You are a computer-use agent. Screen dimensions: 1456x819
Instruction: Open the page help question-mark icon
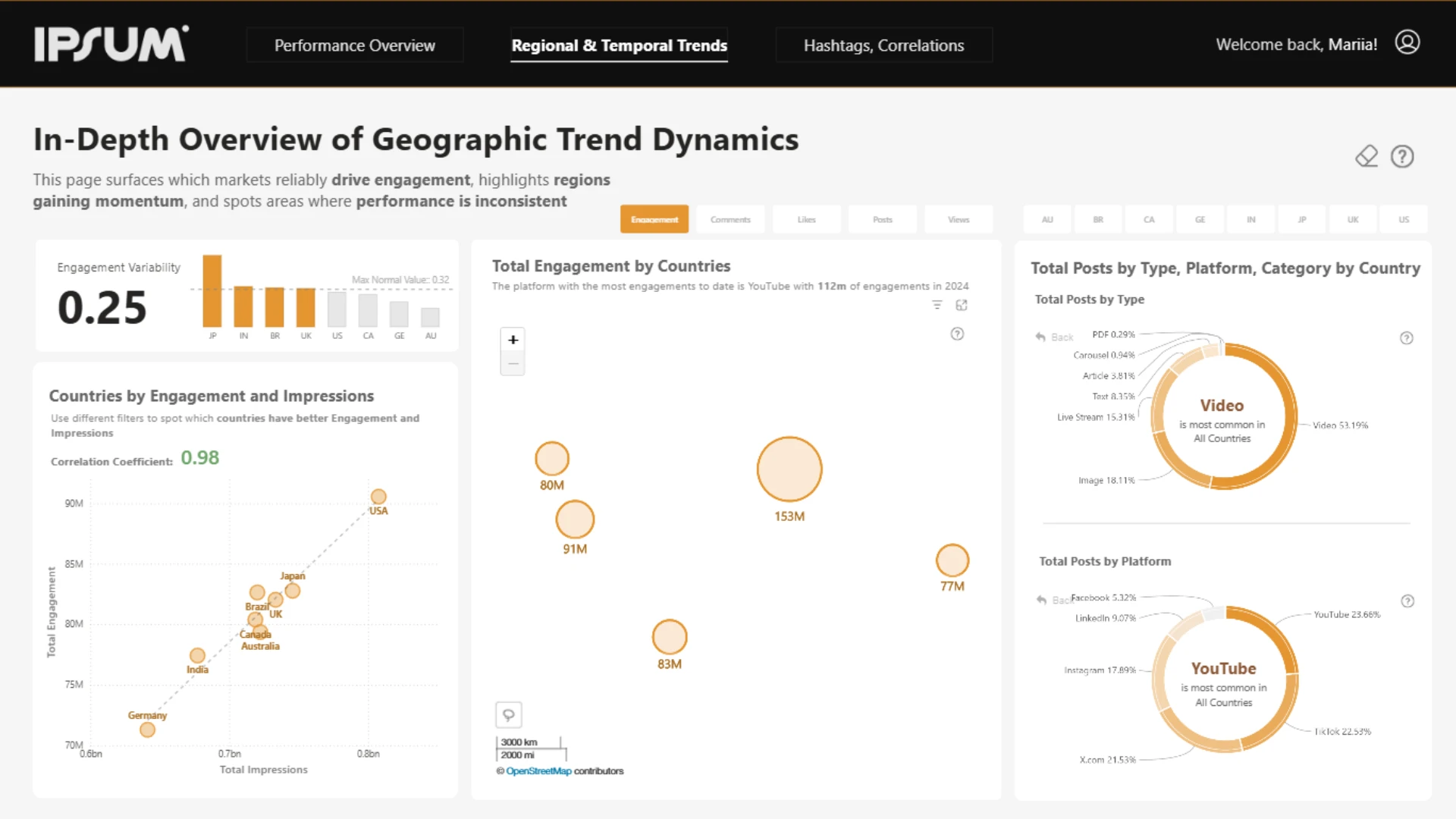click(x=1402, y=156)
